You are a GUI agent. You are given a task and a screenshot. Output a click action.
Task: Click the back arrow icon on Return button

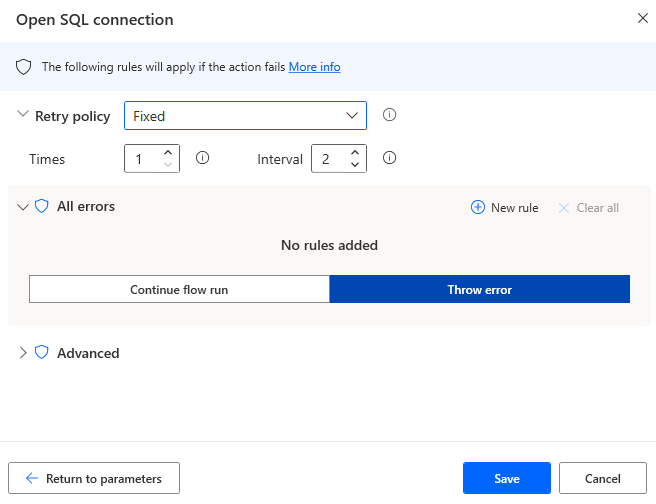click(32, 478)
